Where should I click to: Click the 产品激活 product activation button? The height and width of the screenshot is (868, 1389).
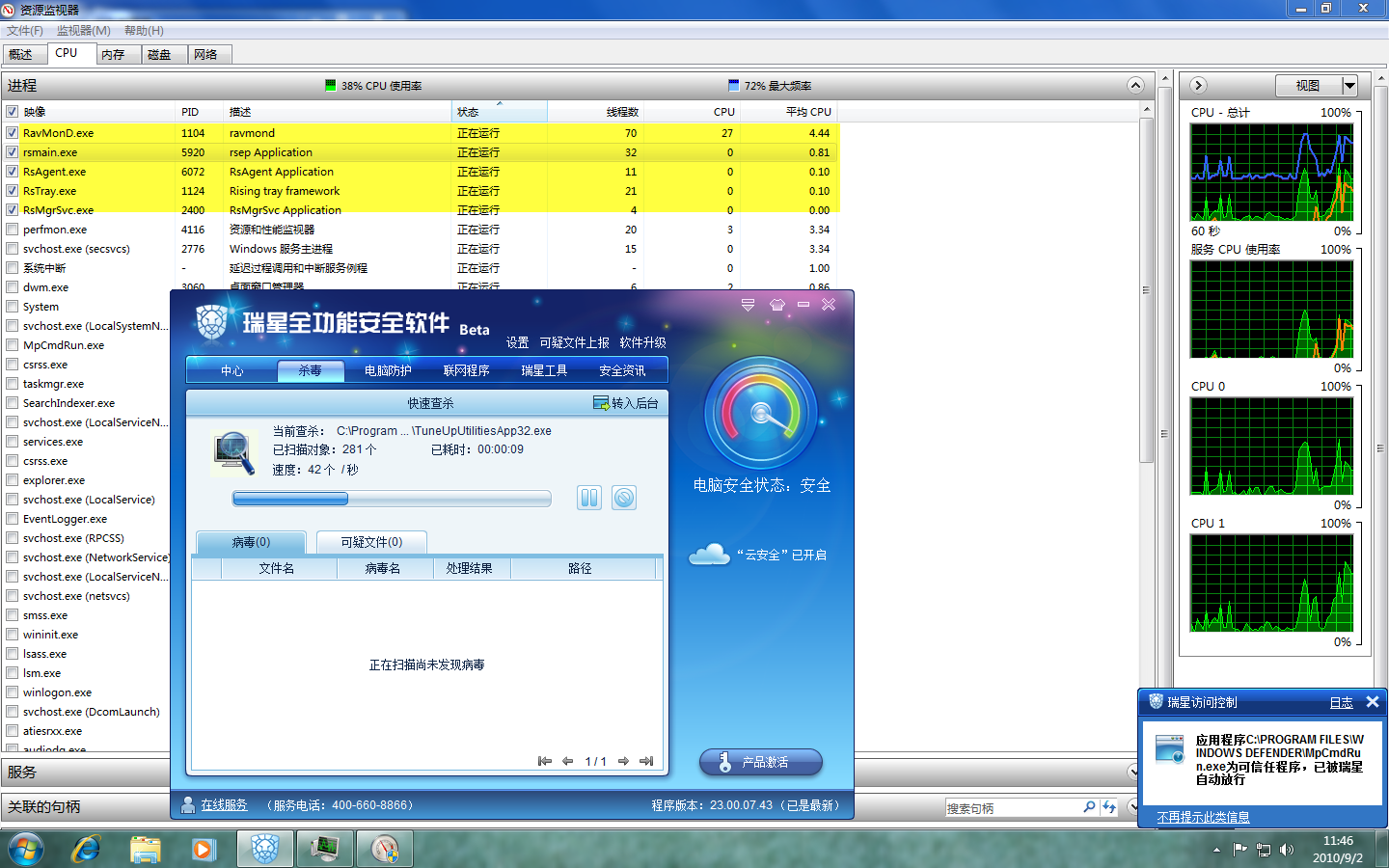pyautogui.click(x=761, y=762)
